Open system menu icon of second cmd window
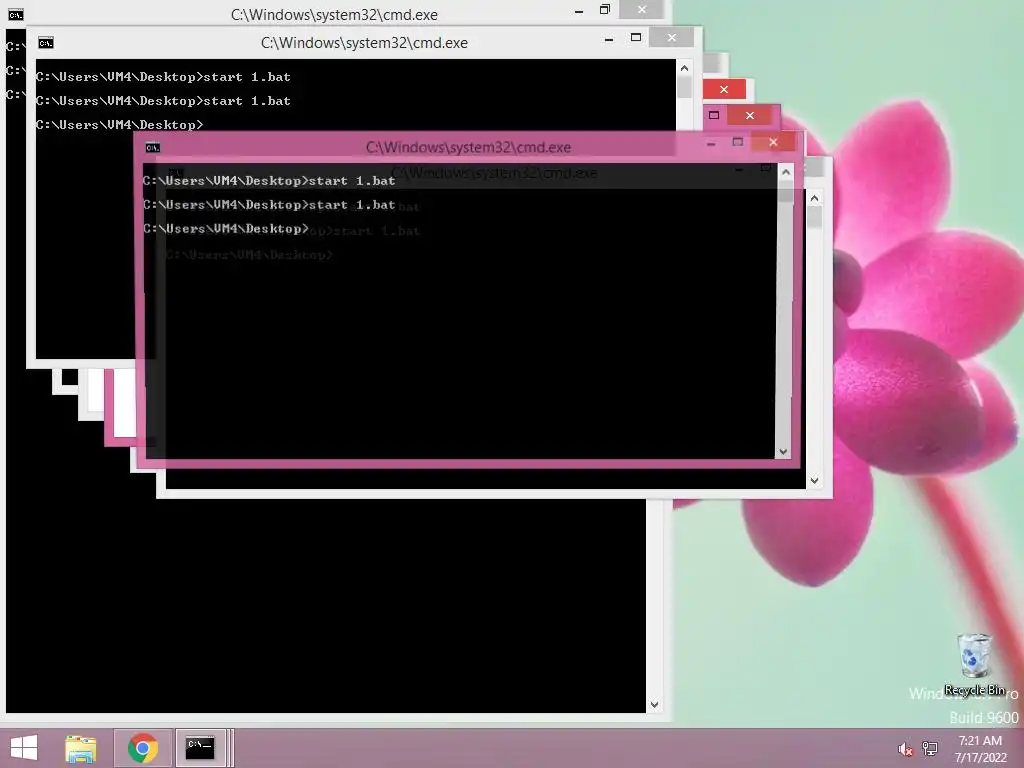 tap(46, 43)
